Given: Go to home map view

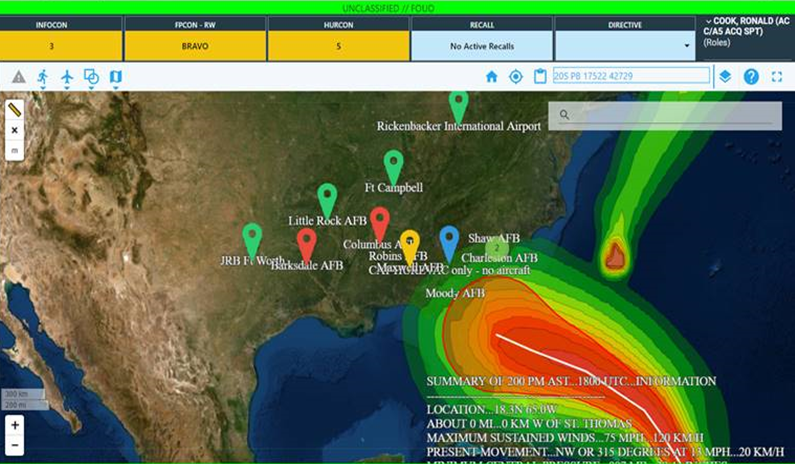Looking at the screenshot, I should tap(491, 77).
